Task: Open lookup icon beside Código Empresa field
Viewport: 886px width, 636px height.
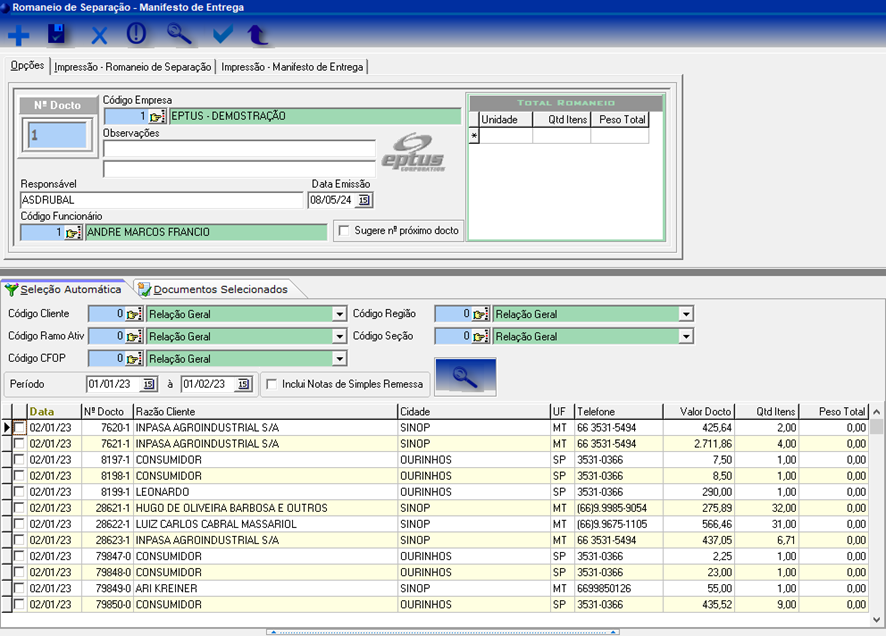Action: coord(157,117)
